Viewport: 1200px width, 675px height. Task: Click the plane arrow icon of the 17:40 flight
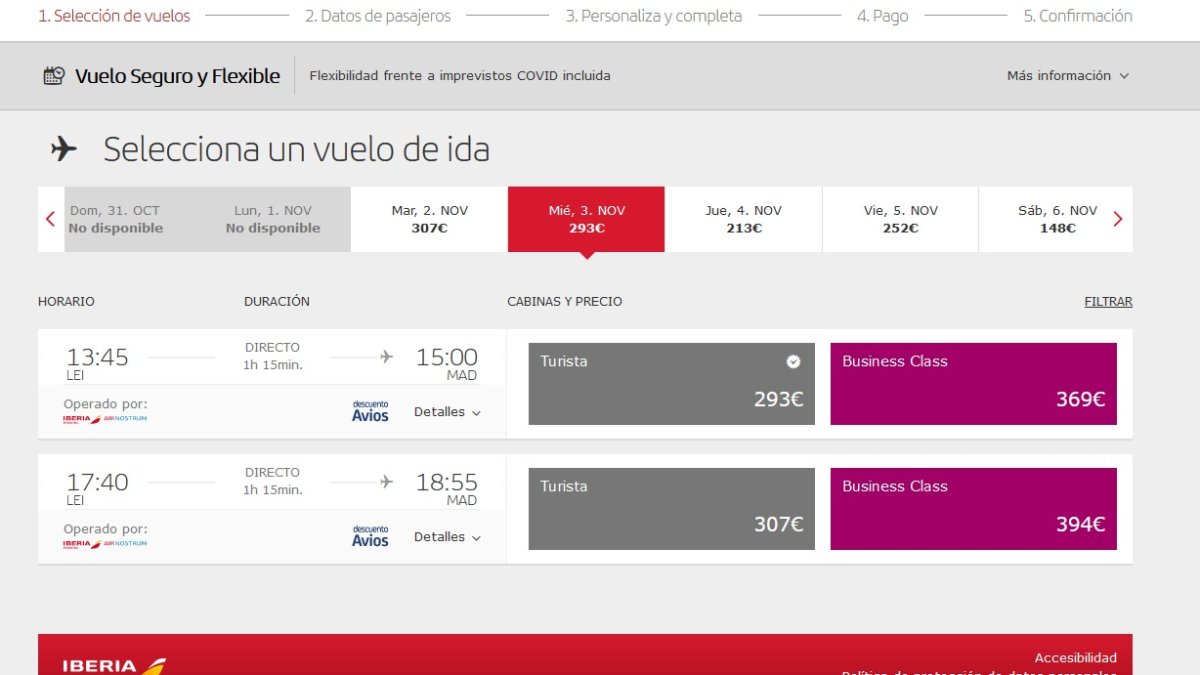(386, 482)
